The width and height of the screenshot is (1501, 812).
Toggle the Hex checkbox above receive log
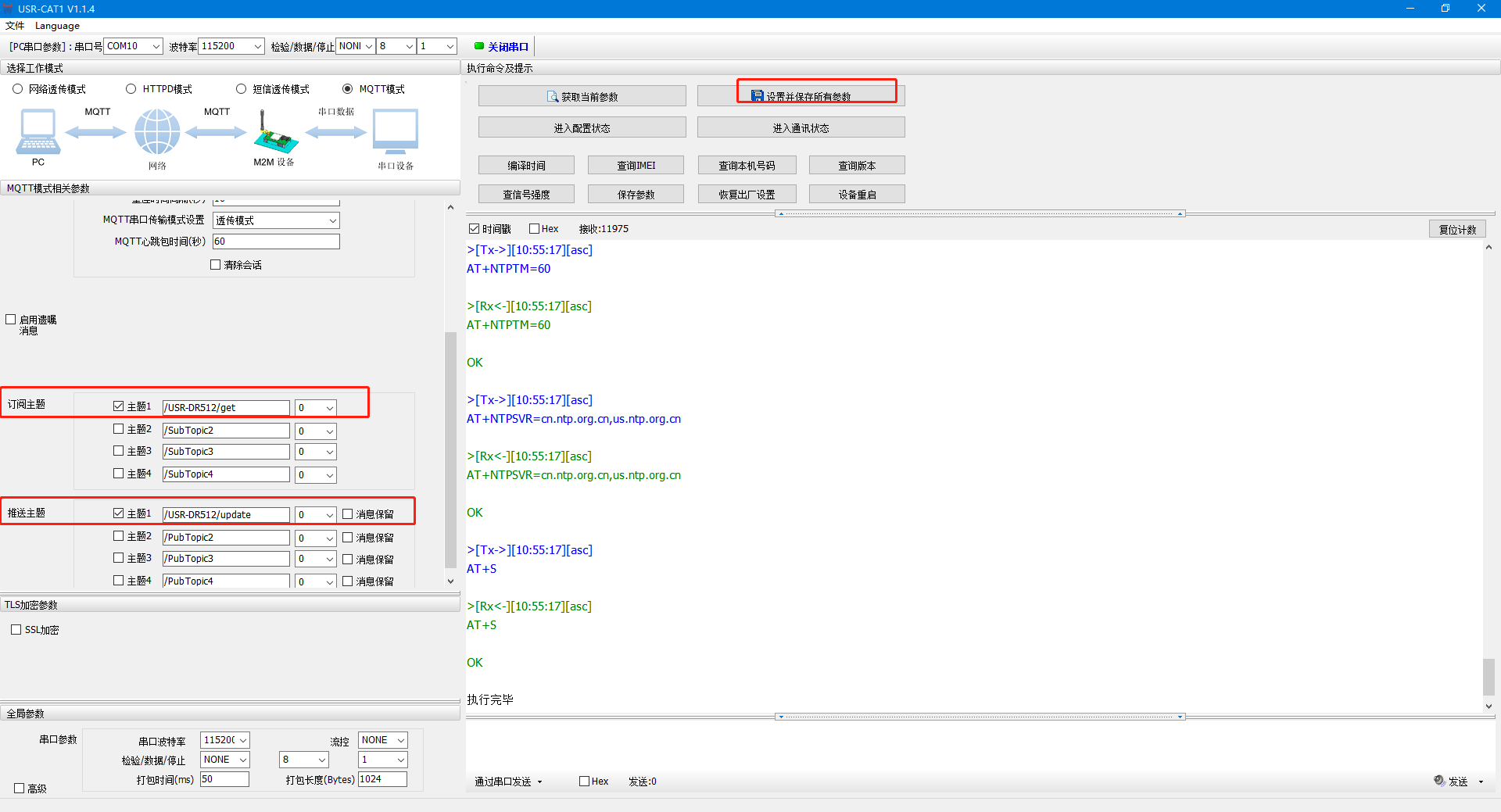click(535, 229)
